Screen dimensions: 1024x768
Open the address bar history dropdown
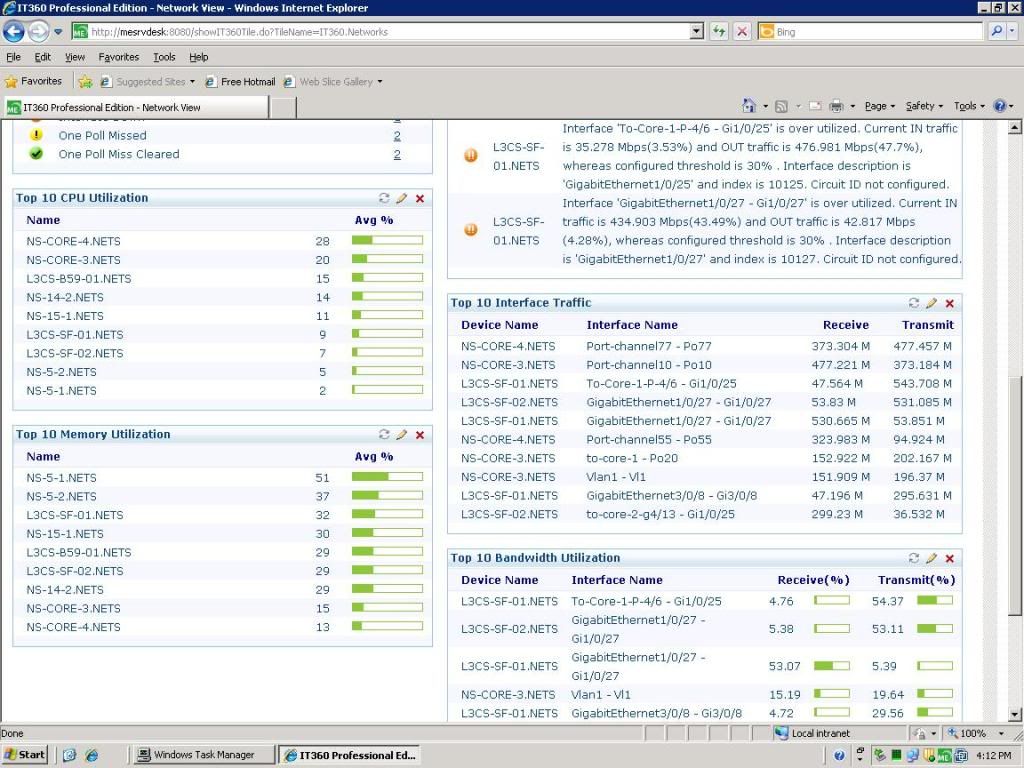[x=697, y=31]
